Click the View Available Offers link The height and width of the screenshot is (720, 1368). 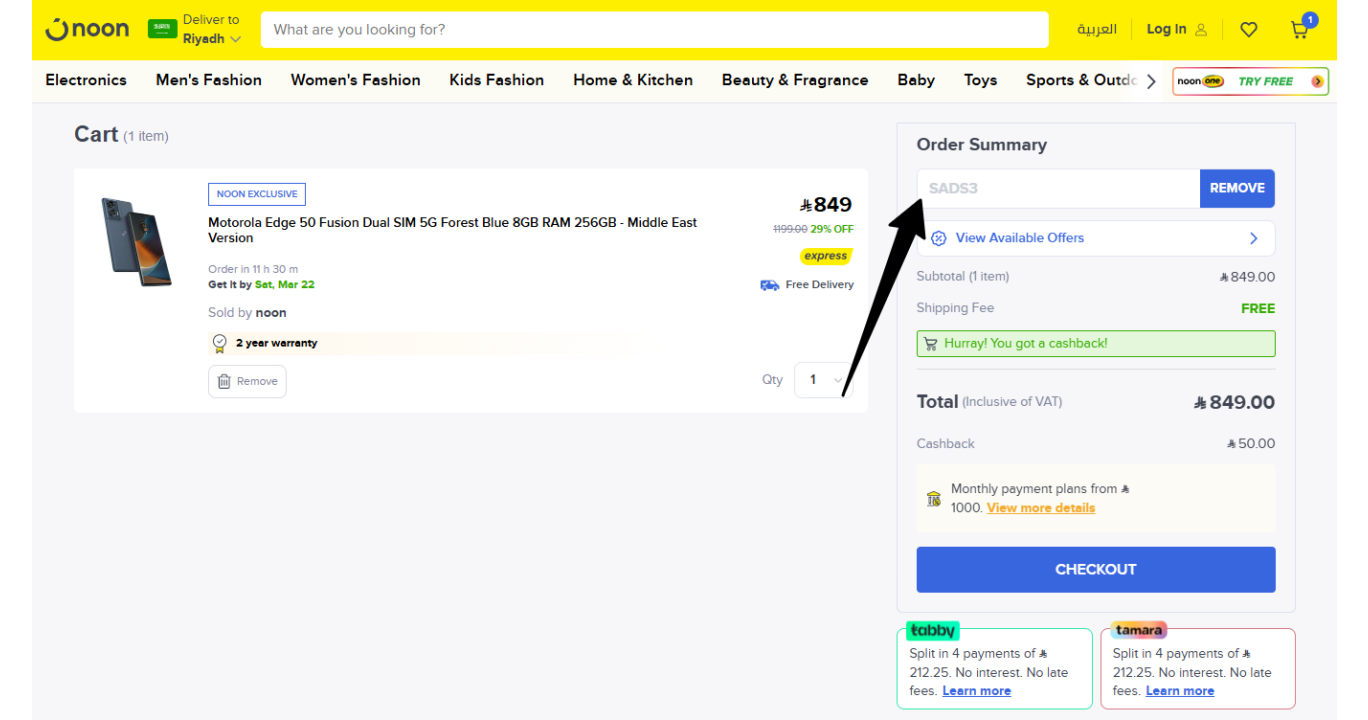point(1020,238)
